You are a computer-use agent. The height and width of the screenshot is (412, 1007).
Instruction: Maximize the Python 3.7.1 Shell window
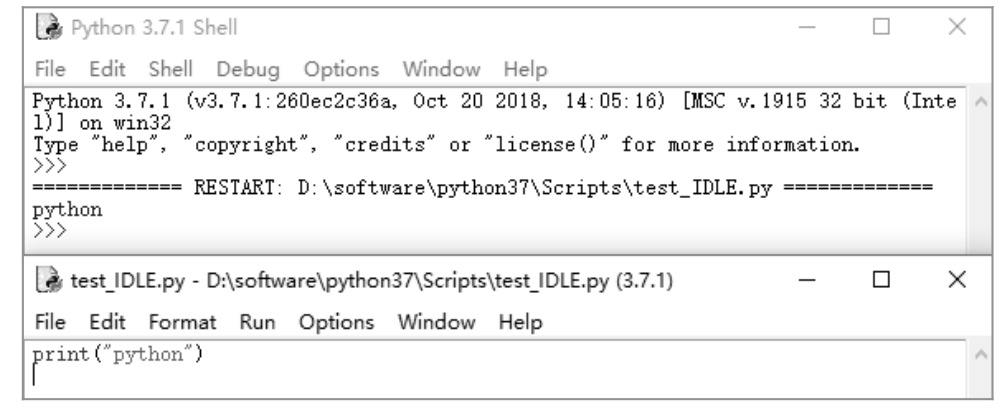(x=881, y=27)
